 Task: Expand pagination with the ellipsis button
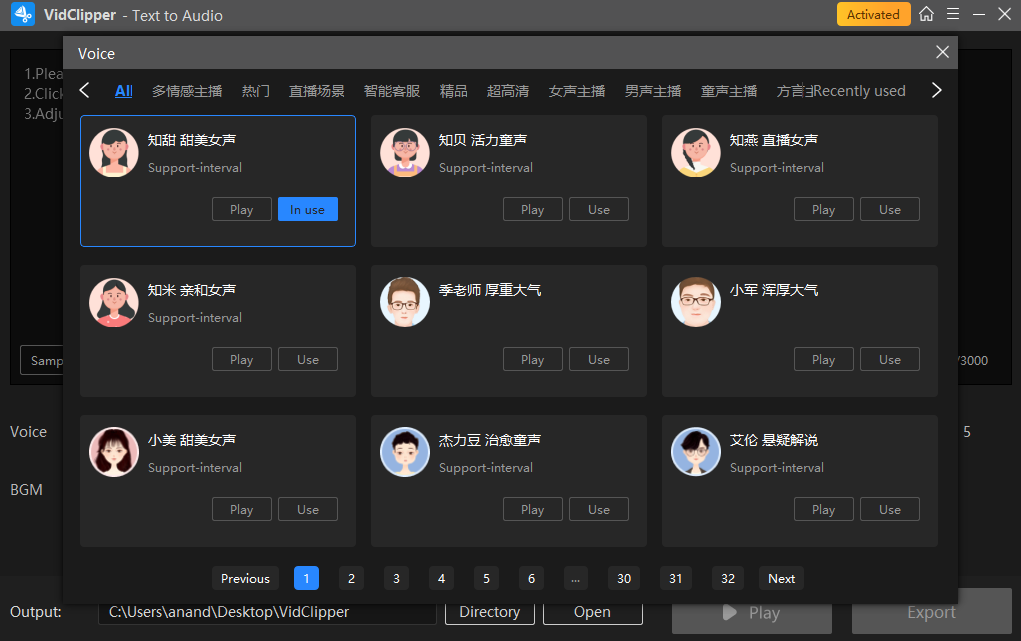click(575, 578)
